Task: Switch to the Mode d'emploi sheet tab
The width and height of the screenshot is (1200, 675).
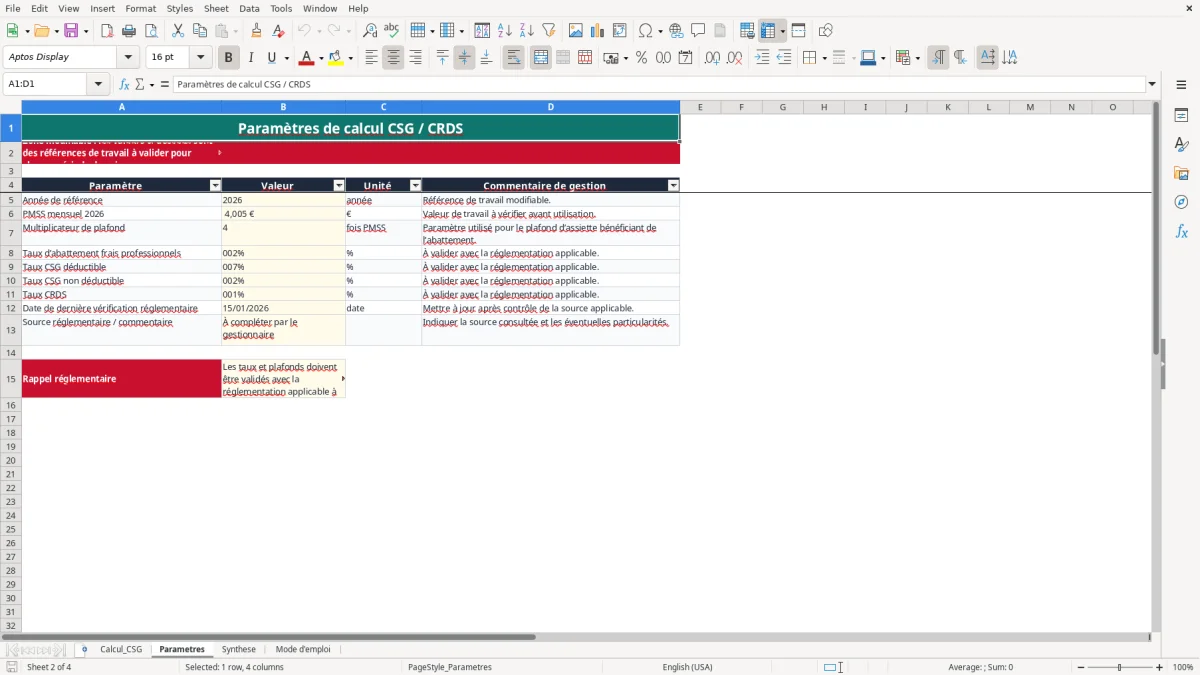Action: coord(303,650)
